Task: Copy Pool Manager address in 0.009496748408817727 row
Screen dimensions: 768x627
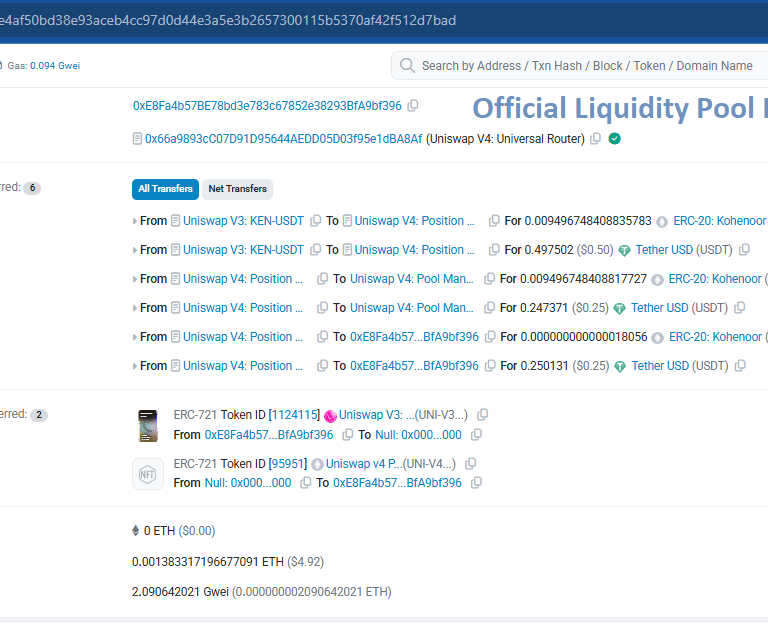Action: pos(489,279)
